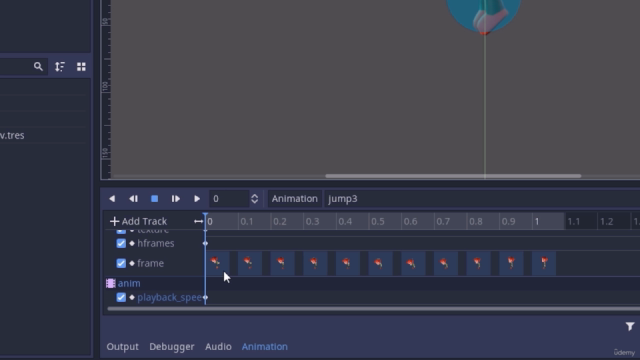Click the timeline ruler at 1.2

tap(607, 221)
